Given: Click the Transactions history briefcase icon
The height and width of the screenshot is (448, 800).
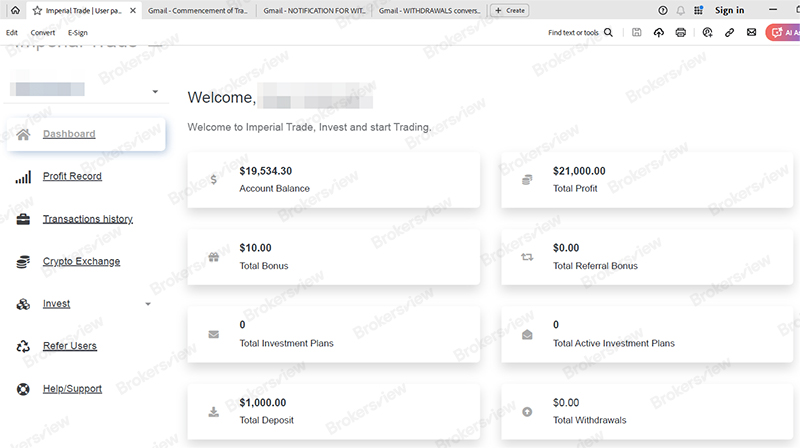Looking at the screenshot, I should click(23, 219).
